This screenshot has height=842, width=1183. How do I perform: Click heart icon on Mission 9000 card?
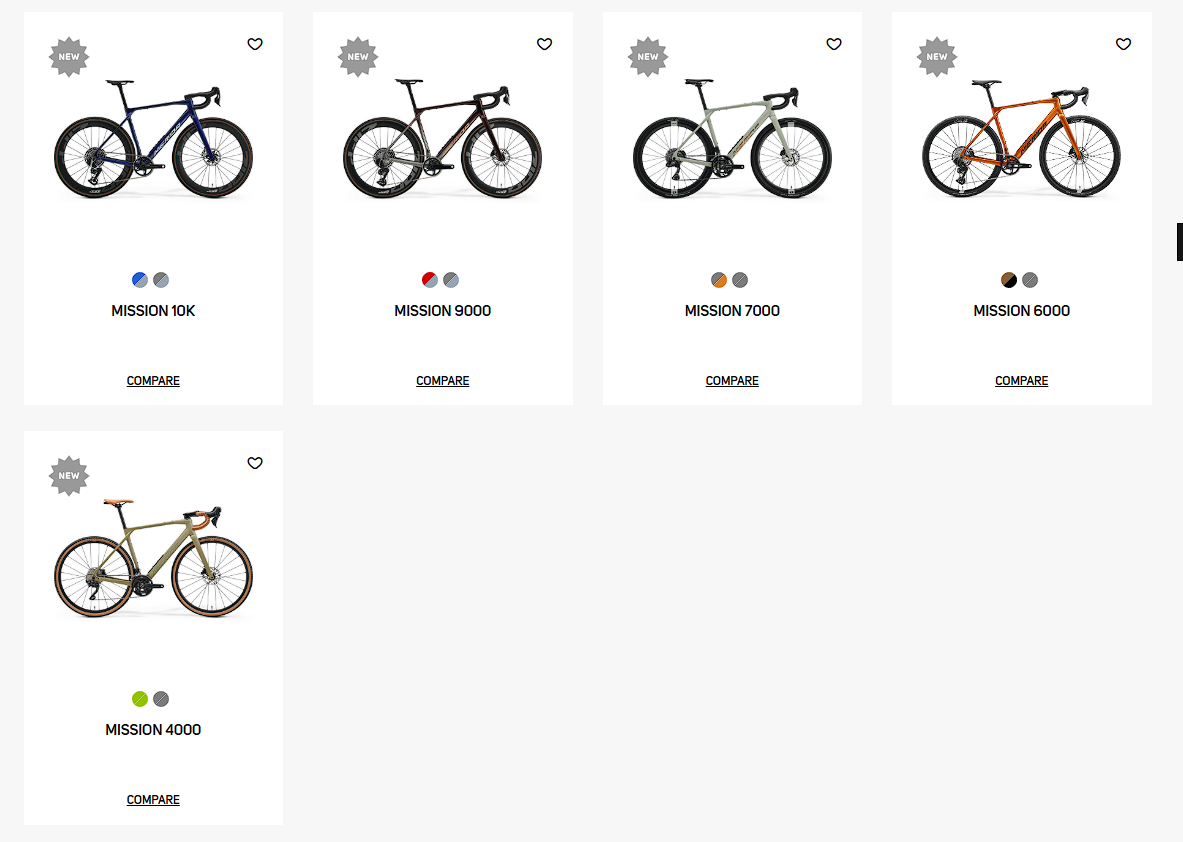[544, 44]
